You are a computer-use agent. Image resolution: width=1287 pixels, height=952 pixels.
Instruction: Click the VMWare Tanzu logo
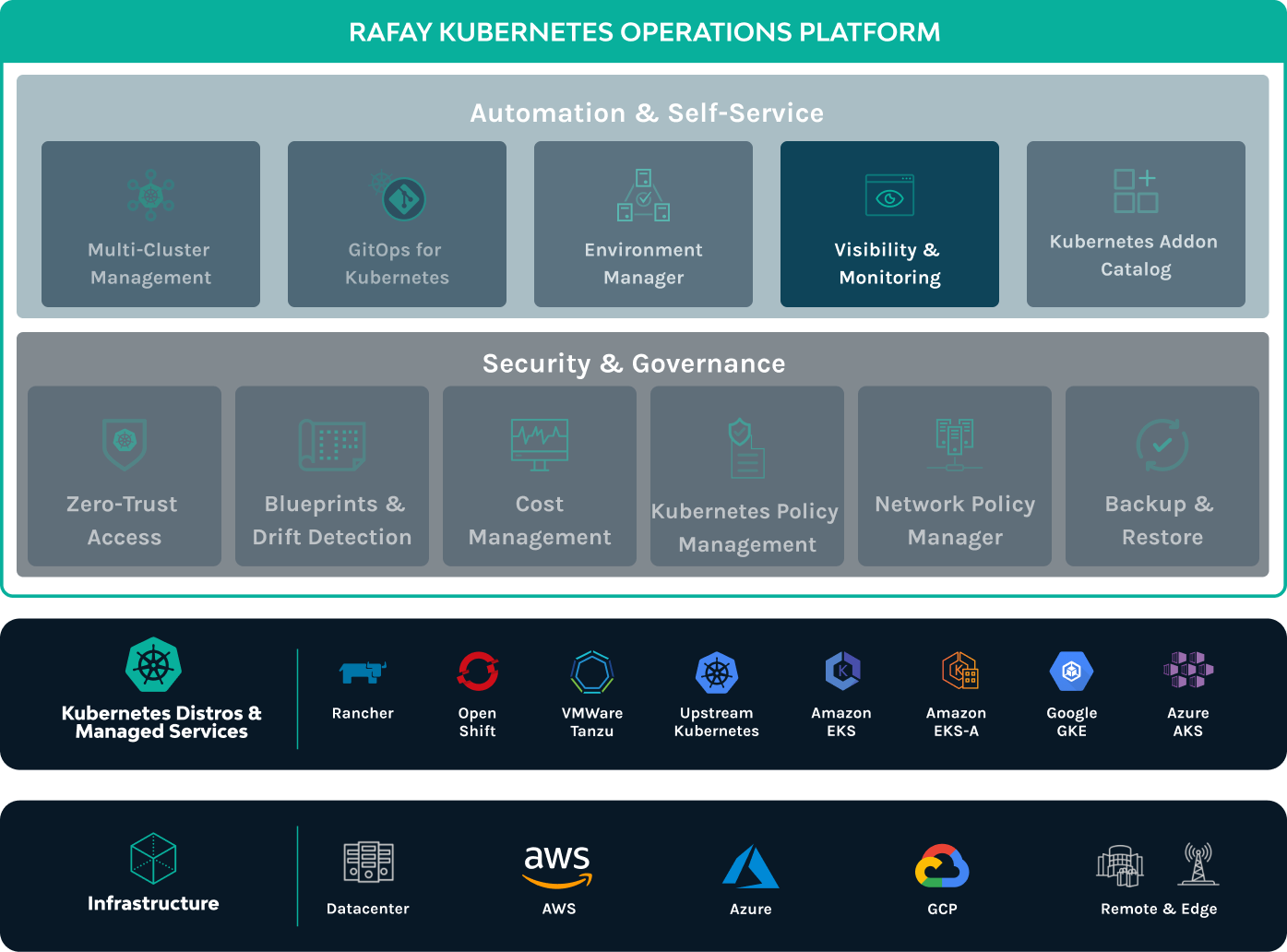tap(591, 672)
